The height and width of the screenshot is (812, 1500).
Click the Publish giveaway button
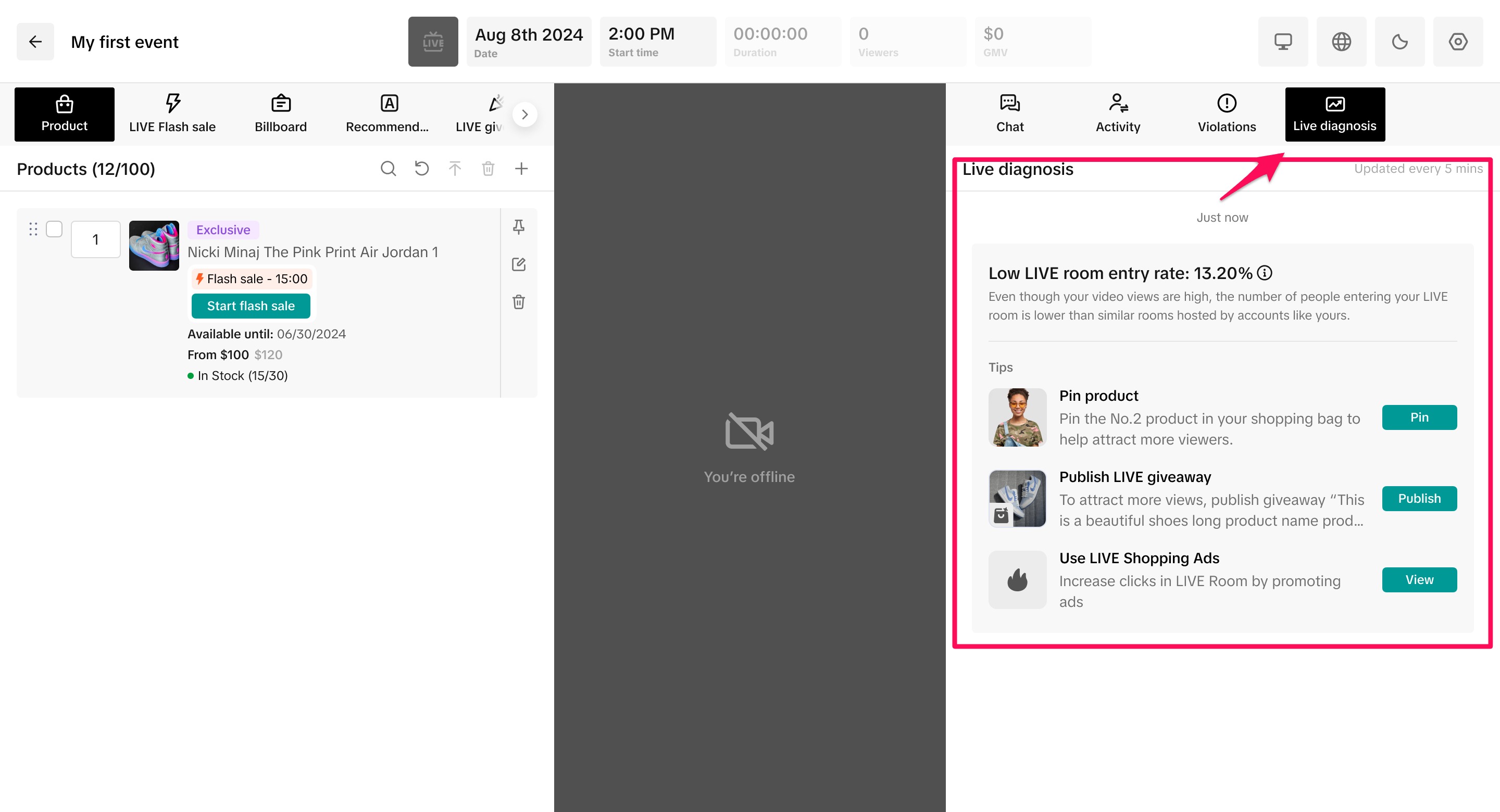(x=1419, y=499)
